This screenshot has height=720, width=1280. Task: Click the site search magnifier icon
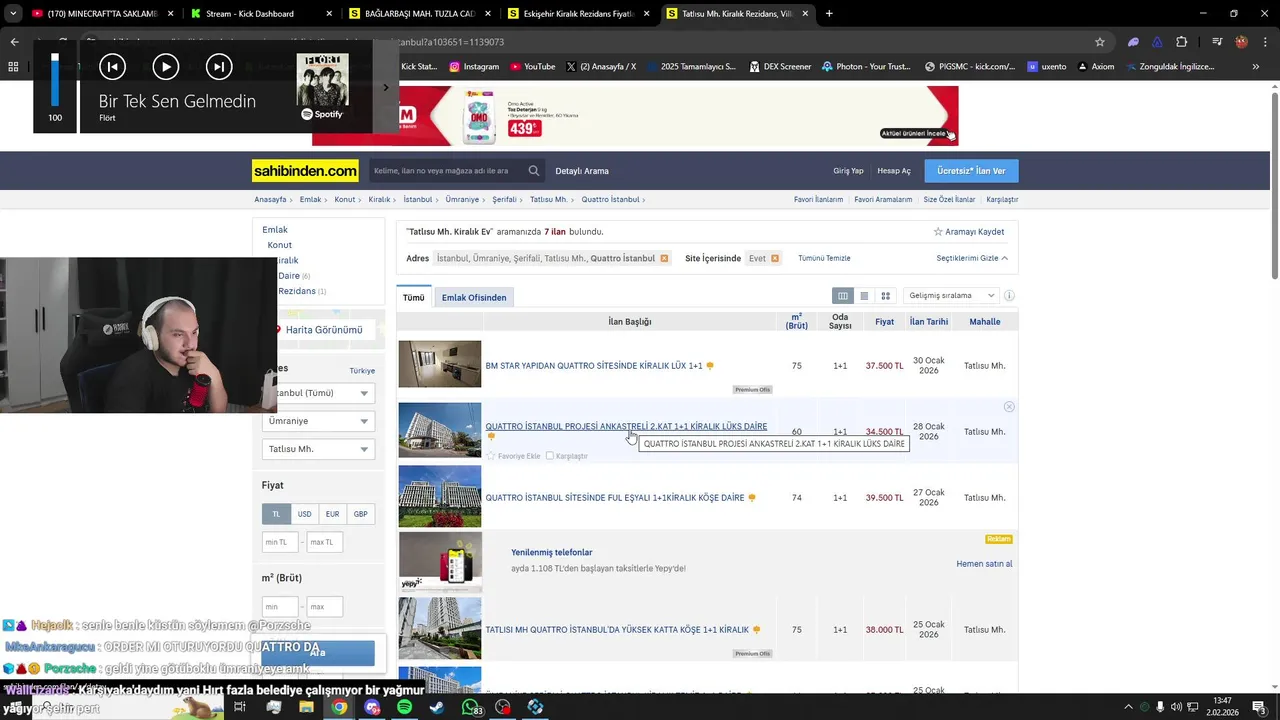534,171
